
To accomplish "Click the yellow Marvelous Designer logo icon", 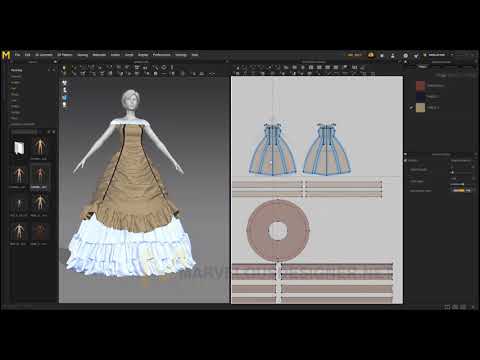I will point(6,55).
